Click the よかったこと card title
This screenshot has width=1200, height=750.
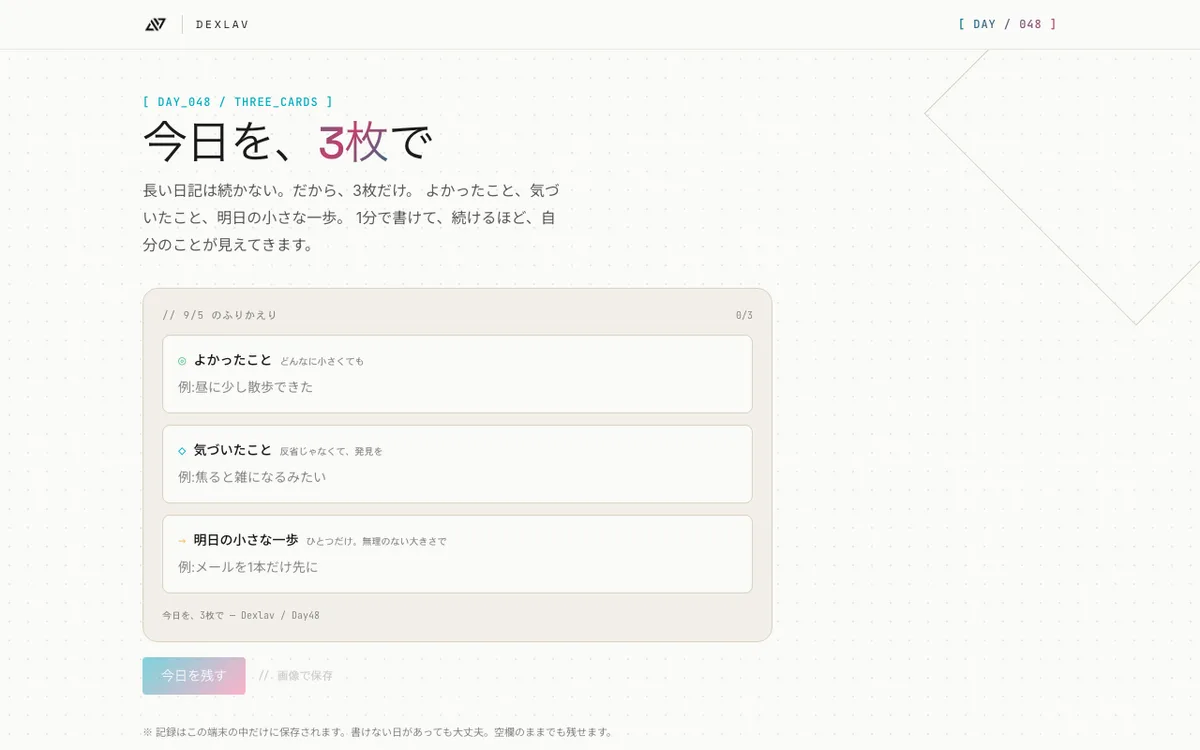click(233, 360)
